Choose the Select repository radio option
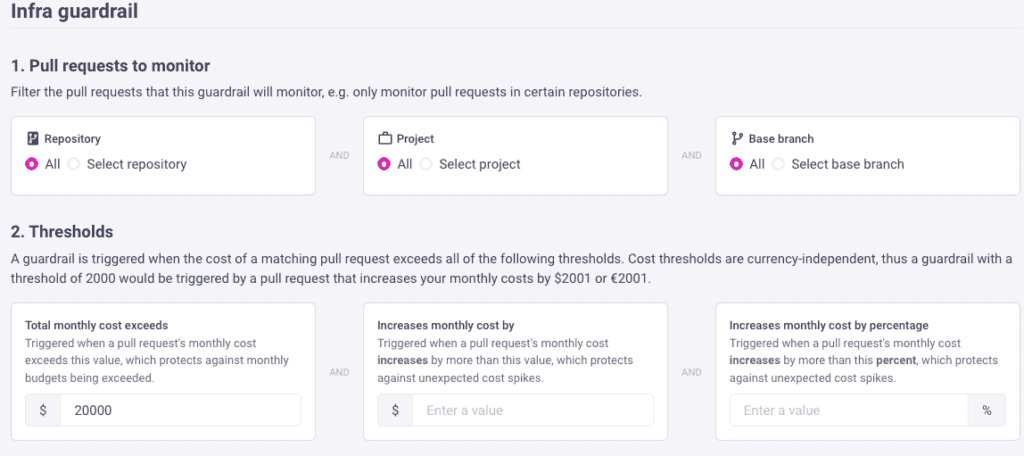The image size is (1024, 456). pos(74,164)
